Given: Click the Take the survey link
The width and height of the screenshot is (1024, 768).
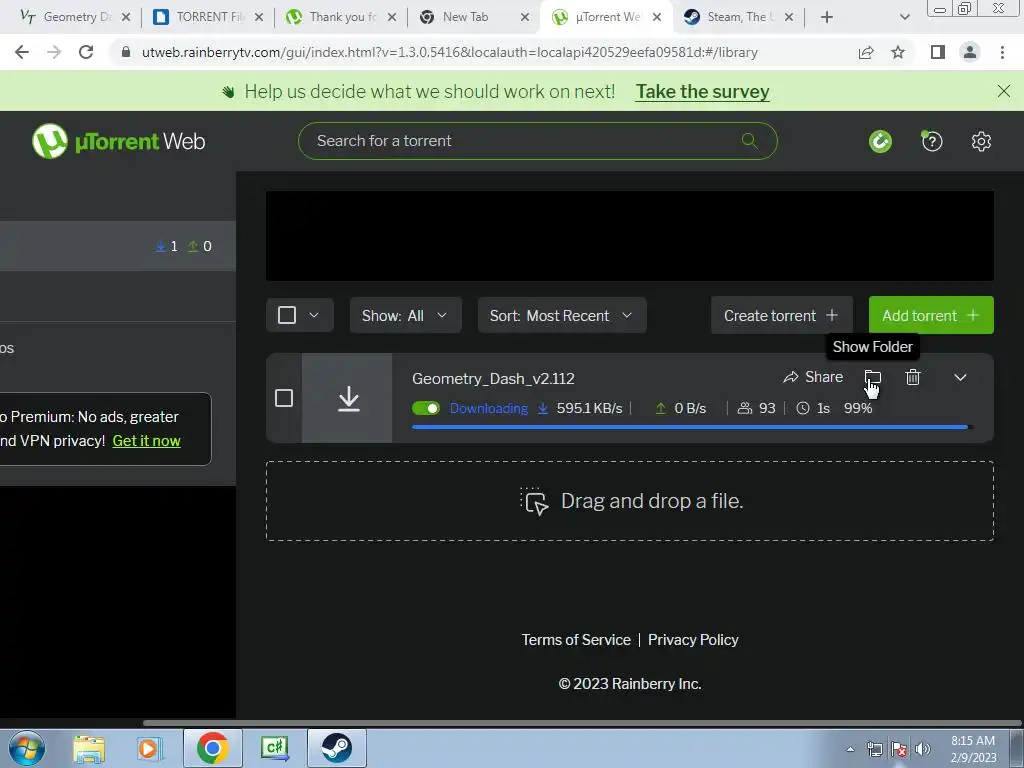Looking at the screenshot, I should pos(703,91).
